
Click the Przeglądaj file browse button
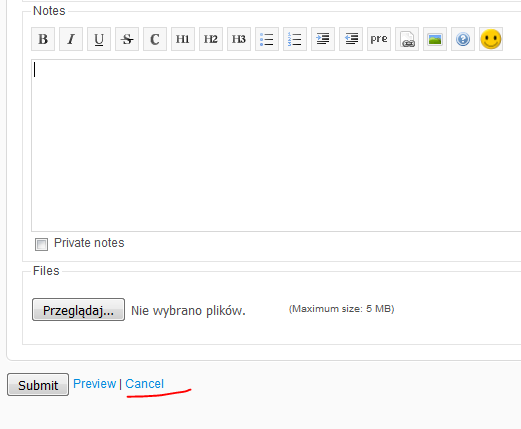point(78,310)
